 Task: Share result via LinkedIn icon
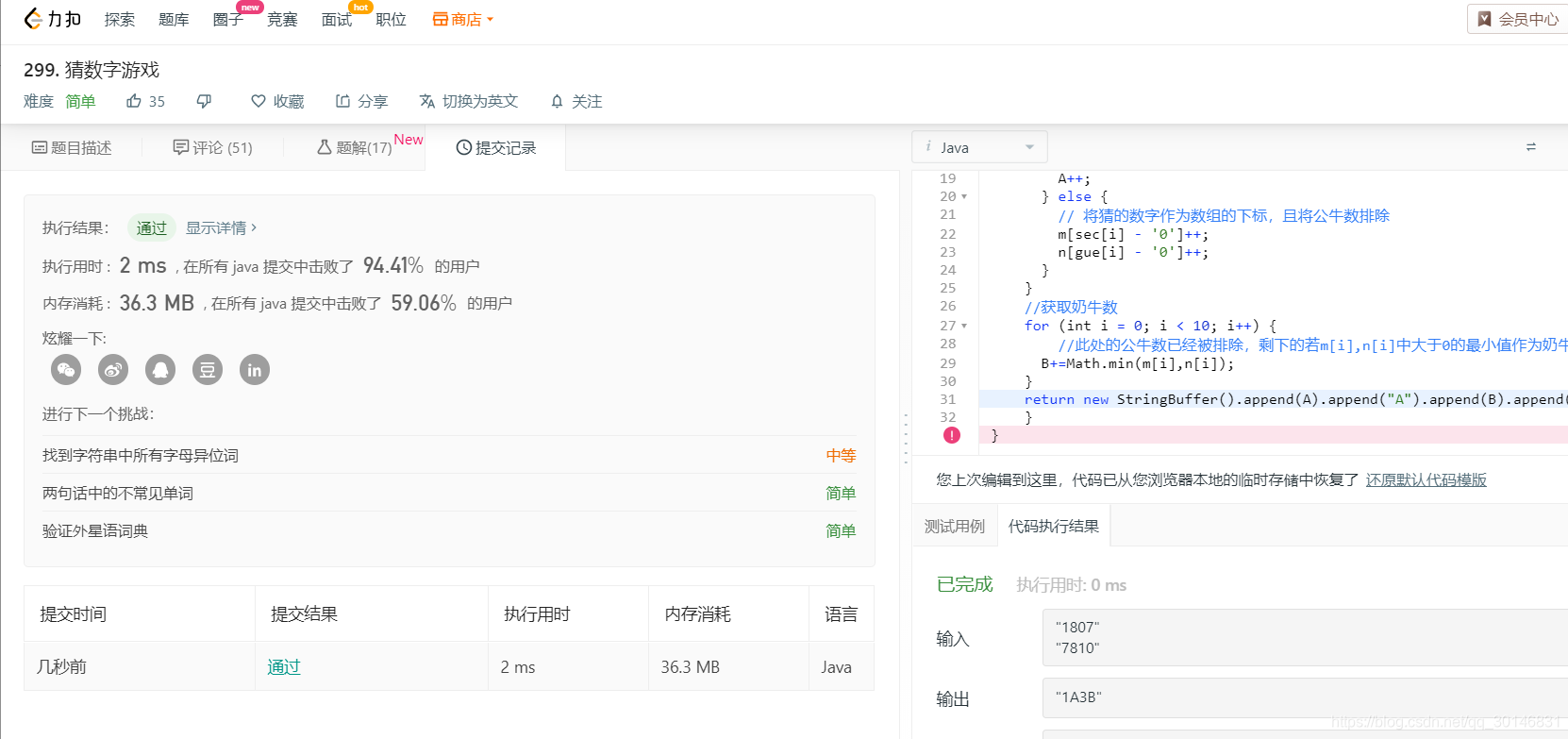(x=255, y=370)
